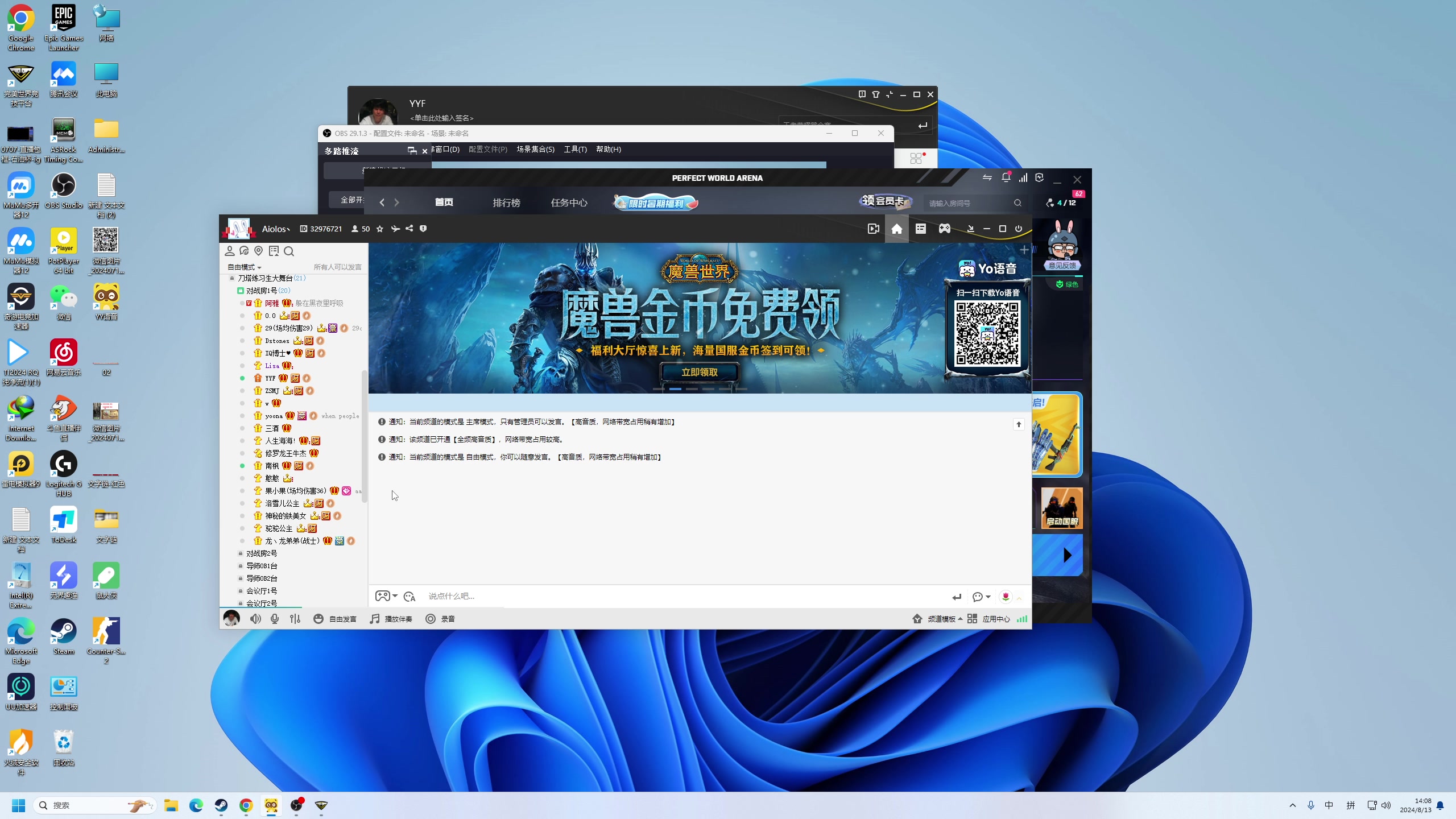This screenshot has height=819, width=1456.
Task: Show hidden icons in the system tray
Action: [1293, 805]
